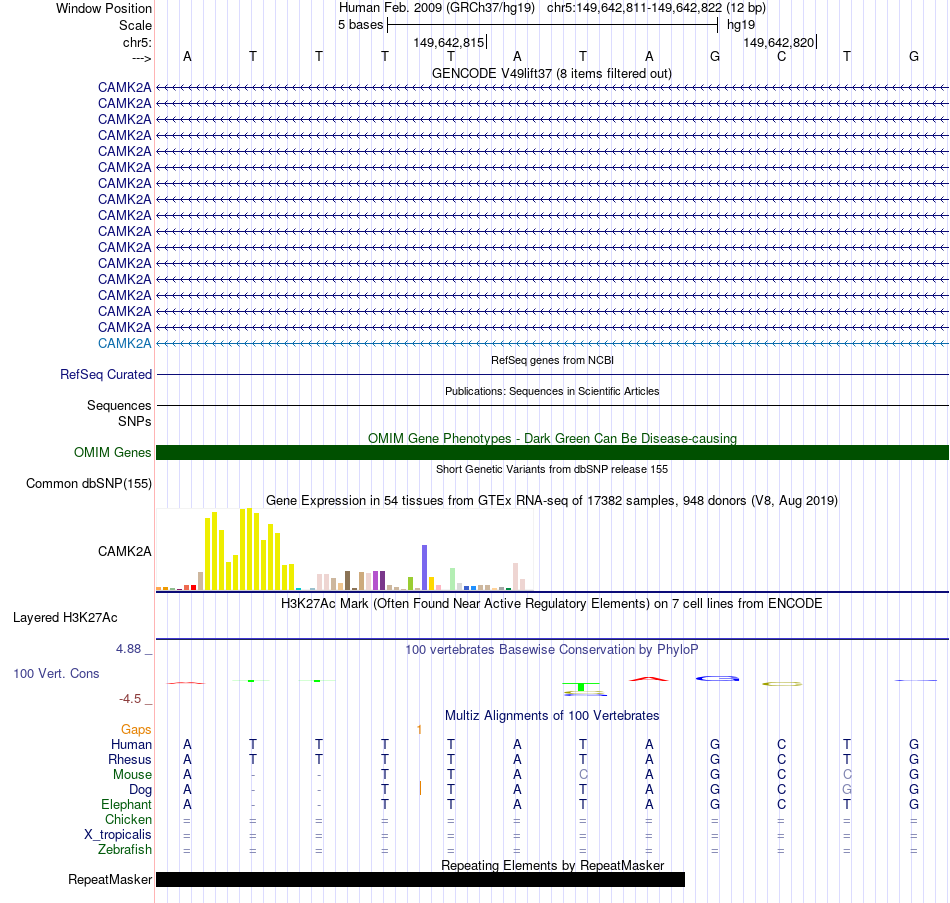The width and height of the screenshot is (950, 903).
Task: Click the 5 bases scale text
Action: click(360, 25)
